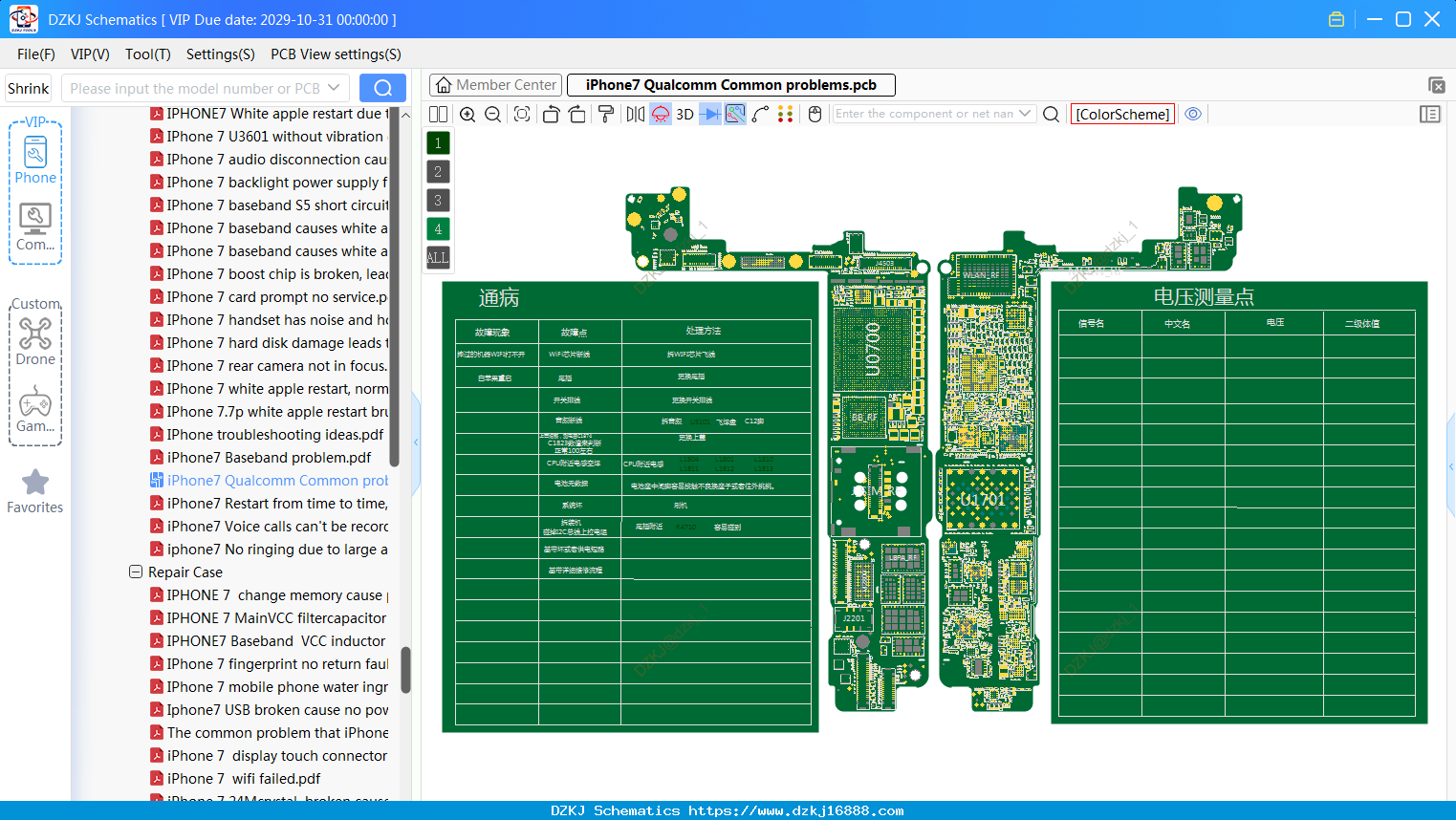Show ALL PCB layers

tap(438, 257)
